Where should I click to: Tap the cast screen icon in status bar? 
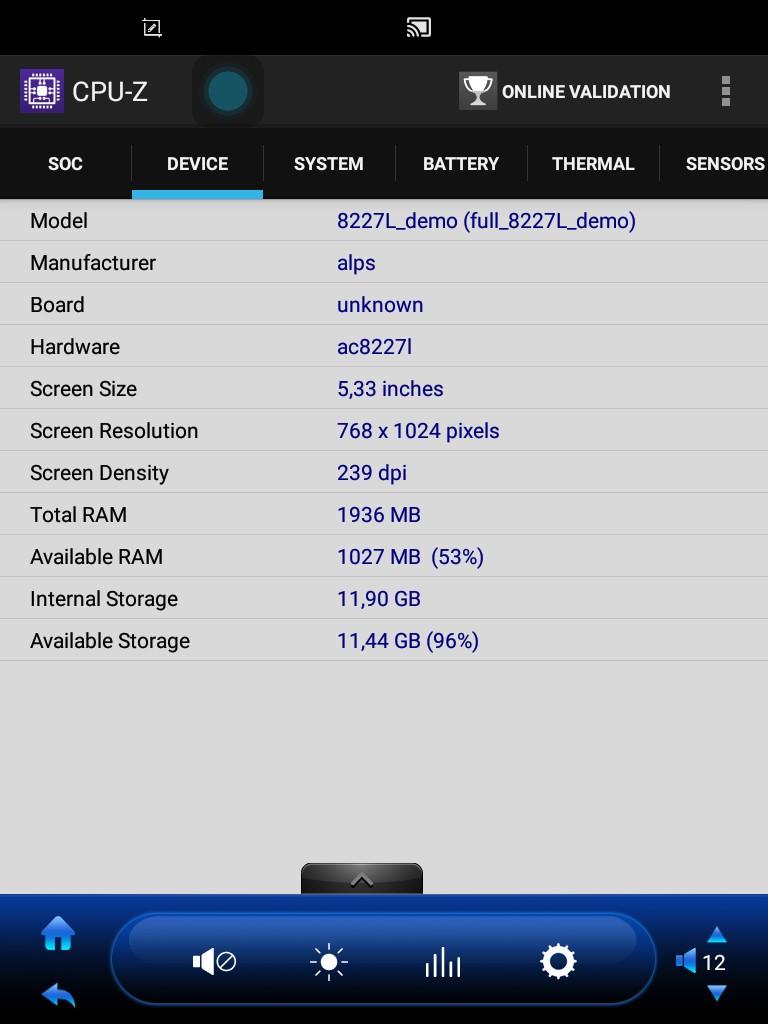coord(419,27)
